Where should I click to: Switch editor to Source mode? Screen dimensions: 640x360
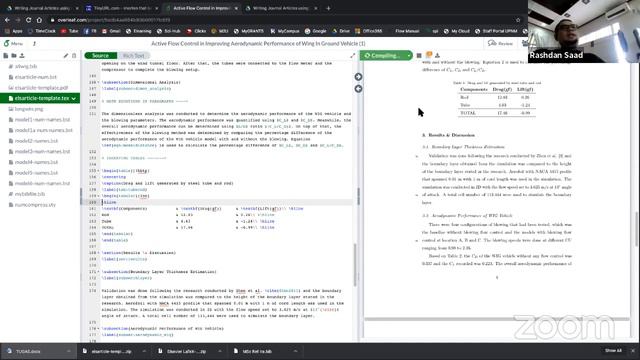point(100,56)
